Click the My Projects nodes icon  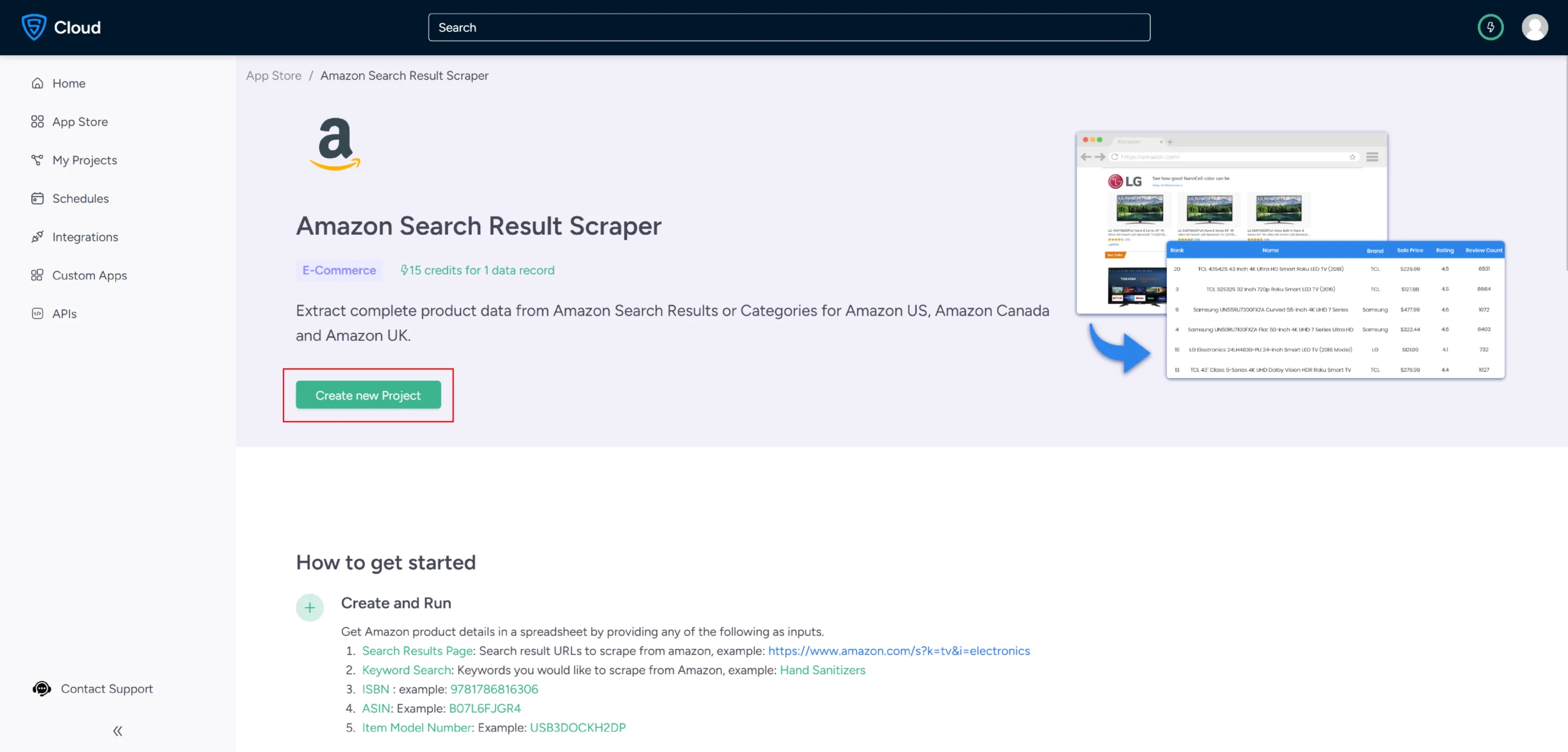(37, 160)
